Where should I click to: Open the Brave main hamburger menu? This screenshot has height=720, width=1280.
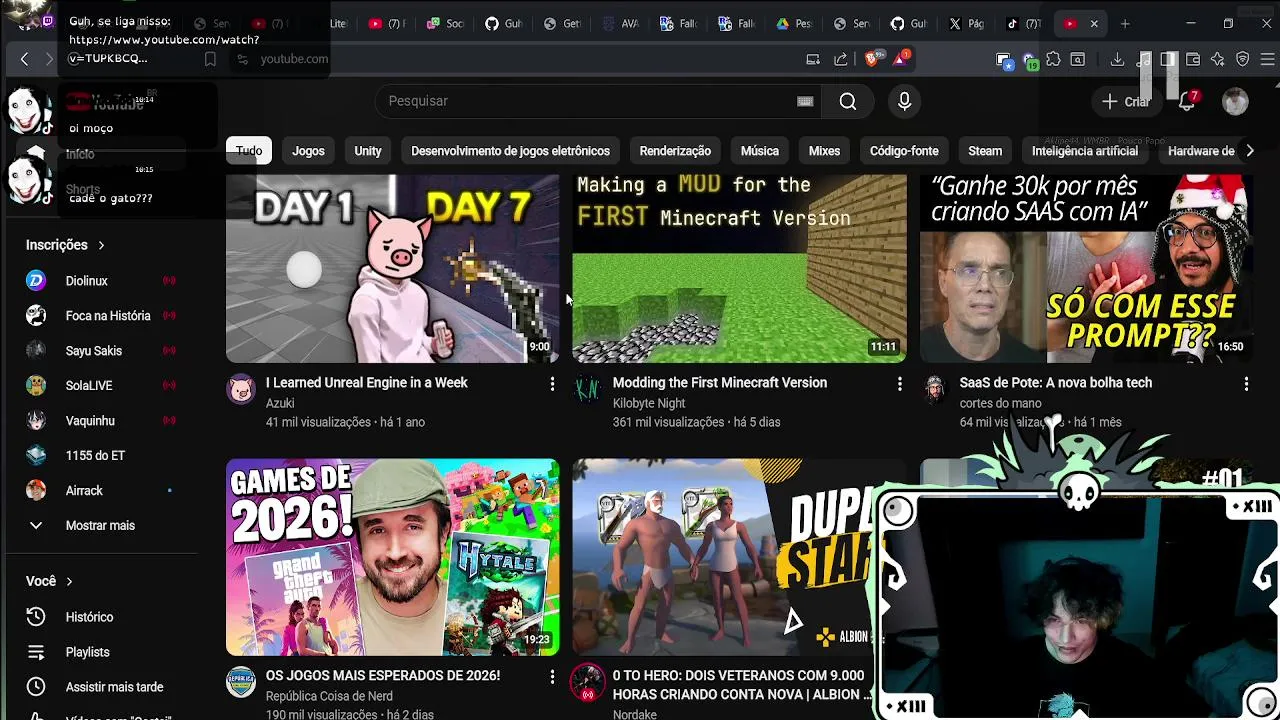point(1268,59)
